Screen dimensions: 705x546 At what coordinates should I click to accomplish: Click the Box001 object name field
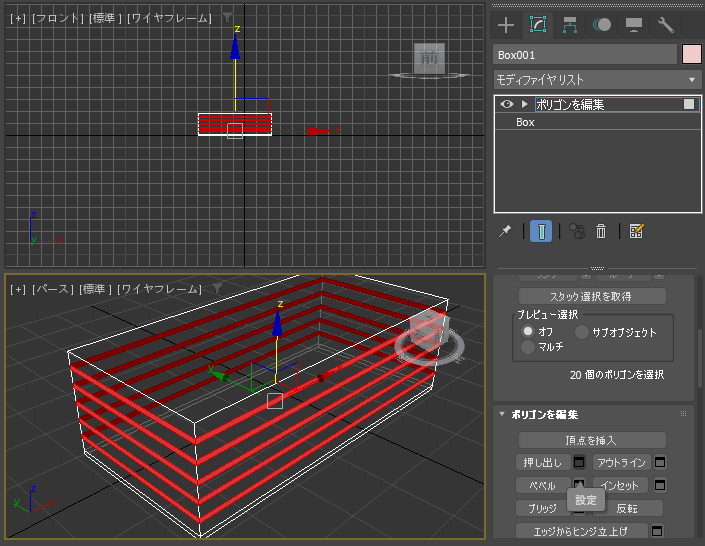[x=585, y=55]
